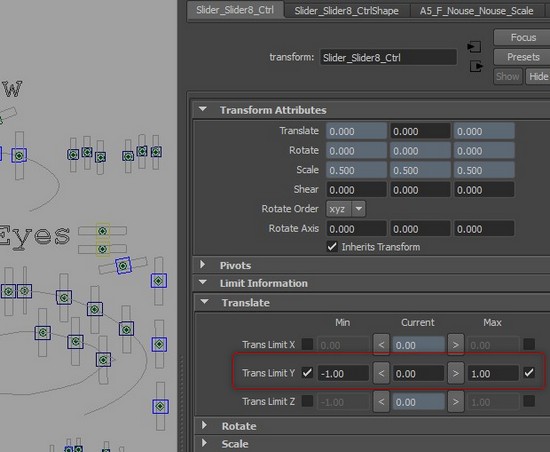550x452 pixels.
Task: Click the Translate attribute label
Action: point(299,131)
